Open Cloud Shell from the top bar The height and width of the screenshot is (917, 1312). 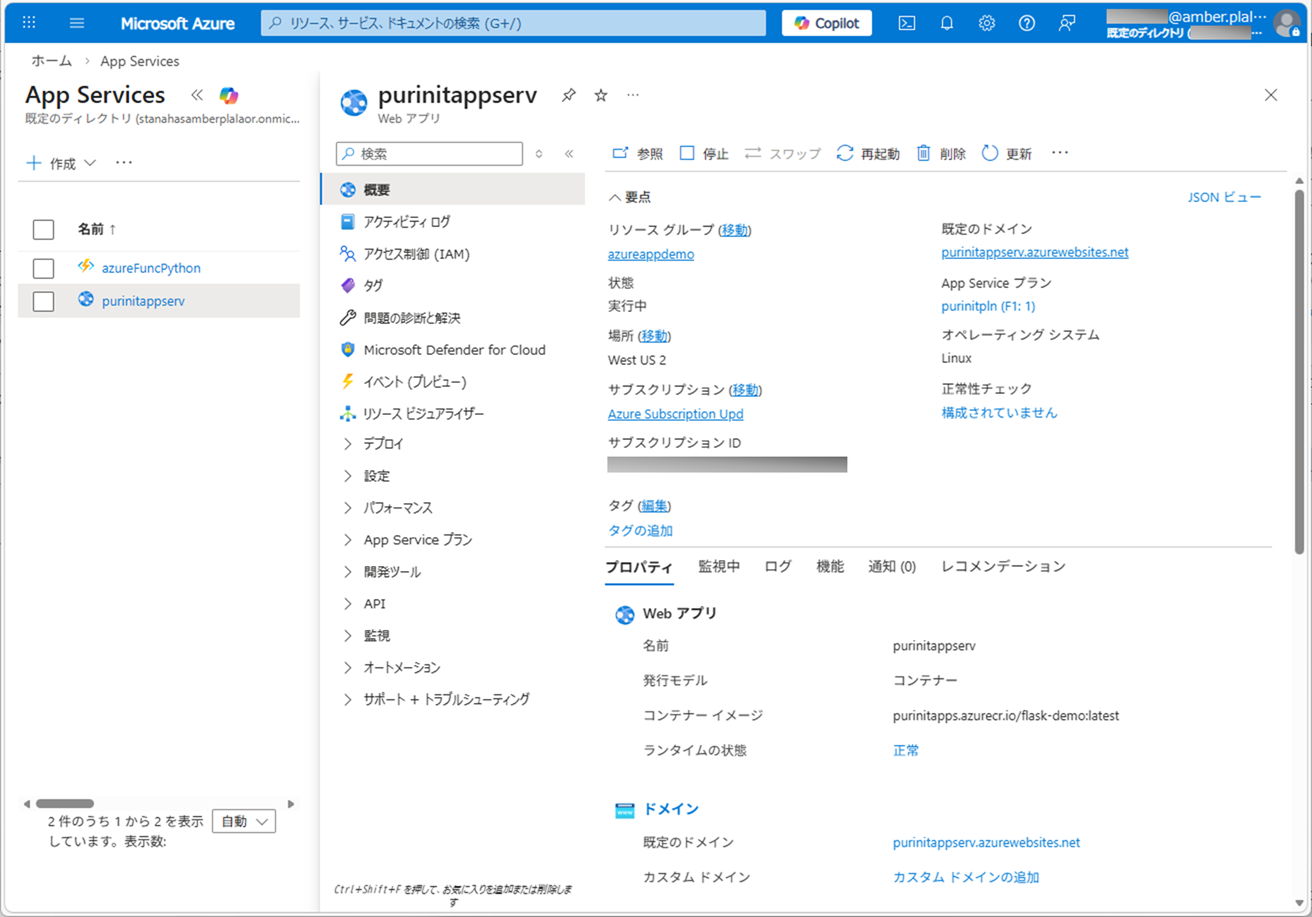[x=906, y=23]
